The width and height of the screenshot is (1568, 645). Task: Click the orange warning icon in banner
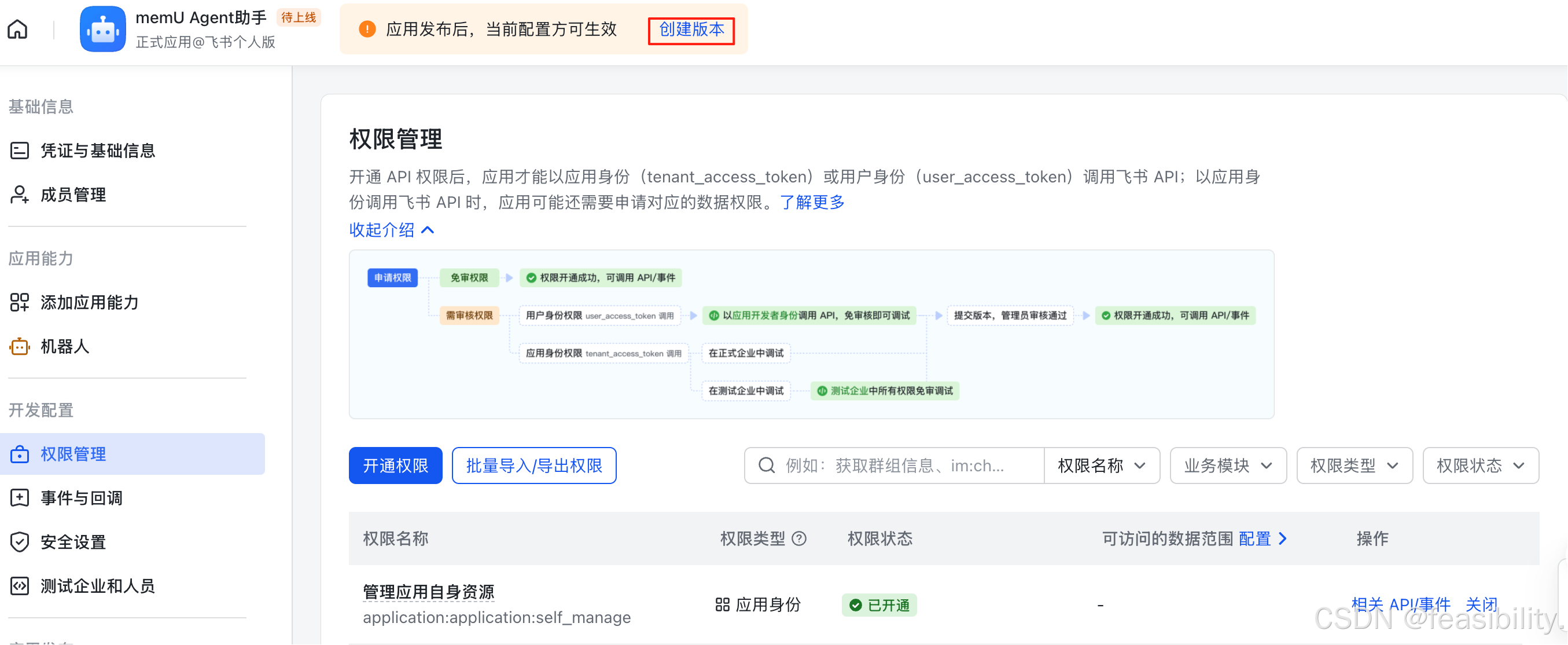(367, 29)
